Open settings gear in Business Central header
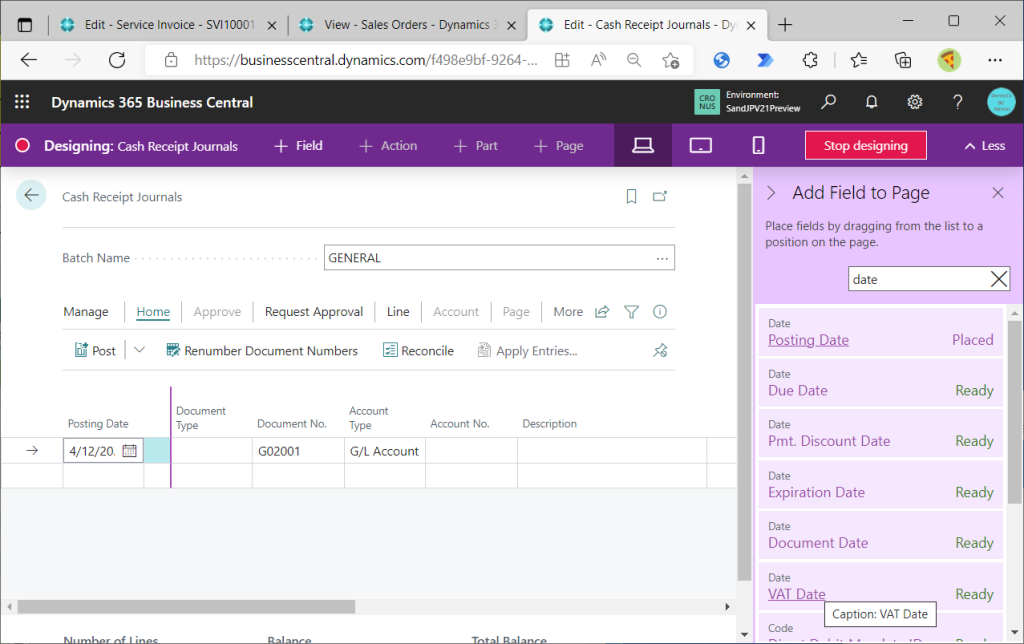This screenshot has width=1024, height=644. (x=914, y=102)
